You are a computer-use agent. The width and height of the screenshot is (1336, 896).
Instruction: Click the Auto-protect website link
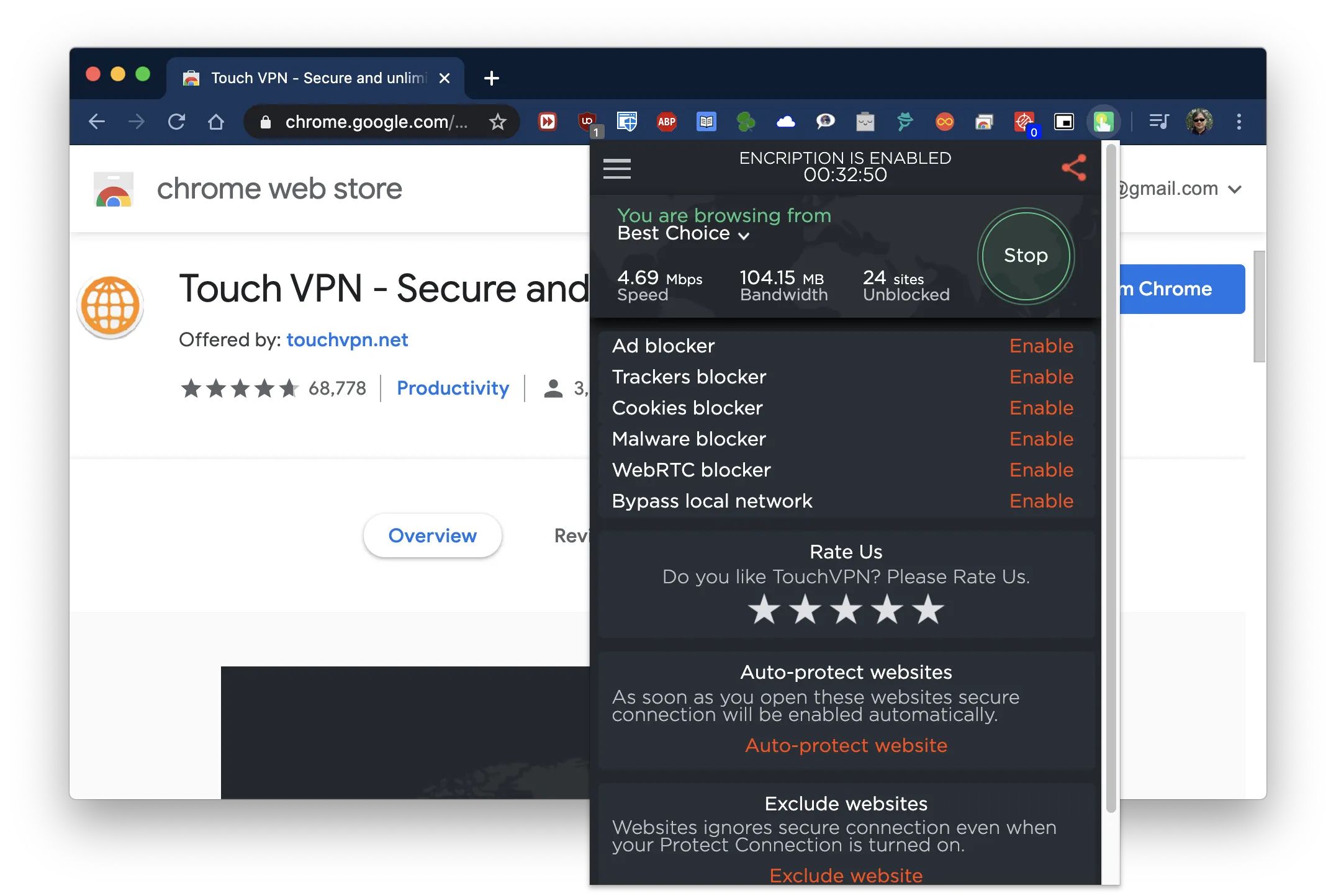(846, 745)
